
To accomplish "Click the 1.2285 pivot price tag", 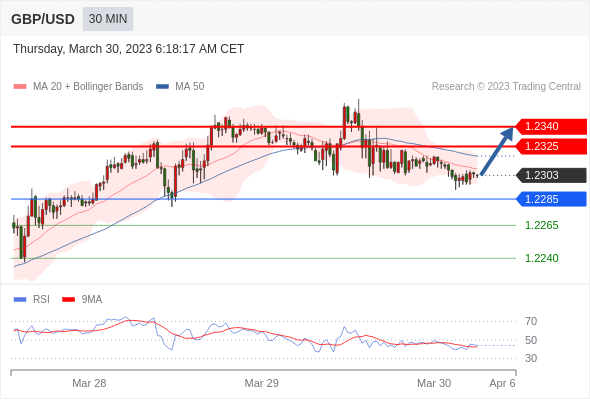I will (551, 199).
